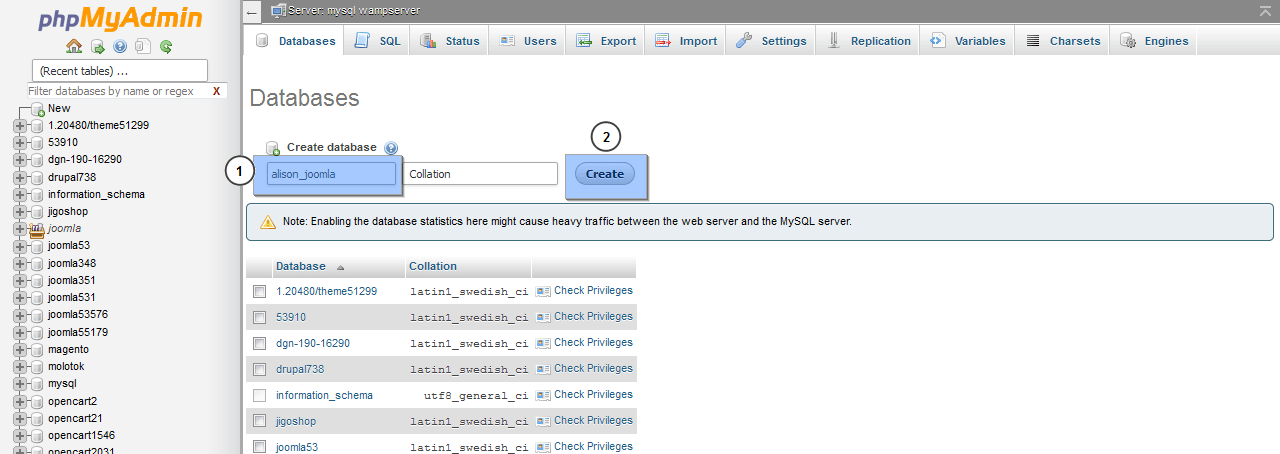
Task: Clear the database filter with the red X
Action: pos(216,91)
